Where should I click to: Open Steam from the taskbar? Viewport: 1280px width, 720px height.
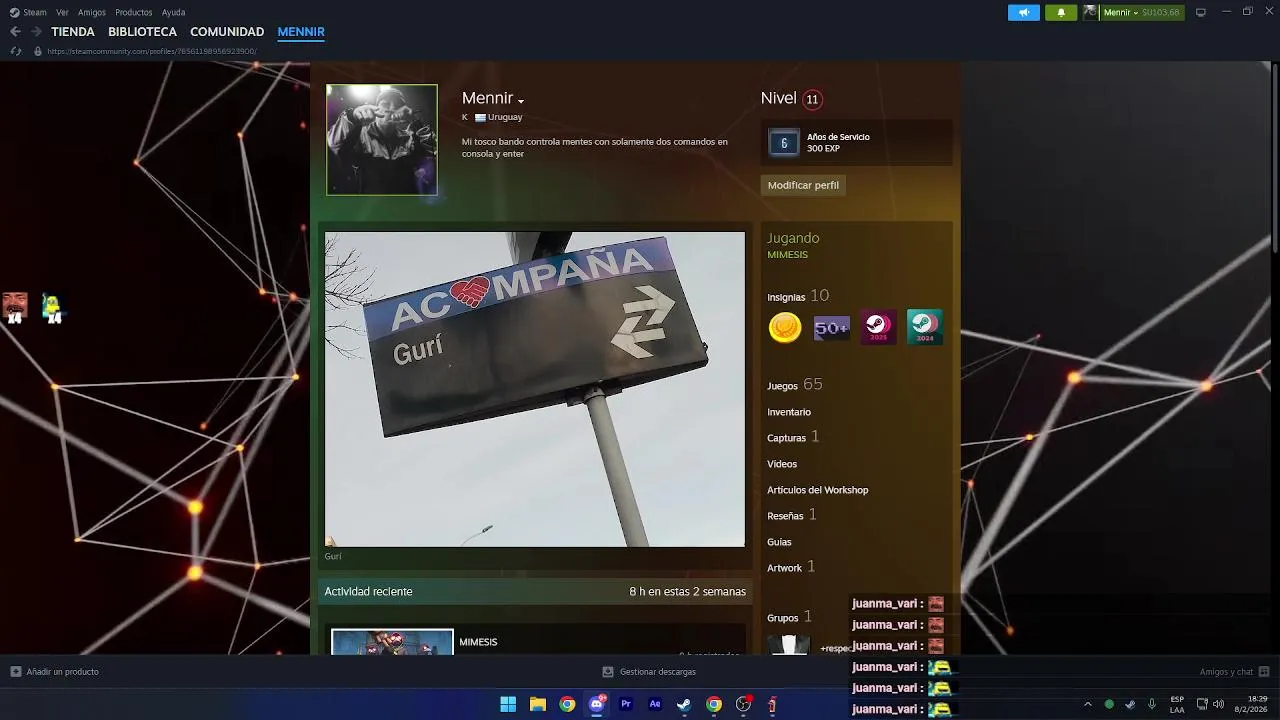tap(684, 704)
